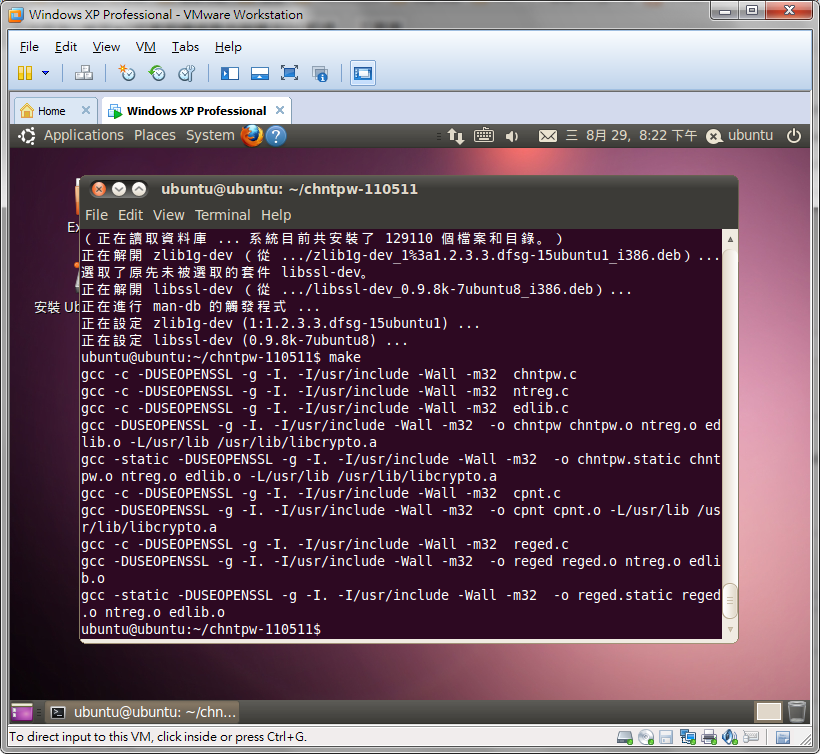
Task: Open VMware File menu
Action: [29, 47]
